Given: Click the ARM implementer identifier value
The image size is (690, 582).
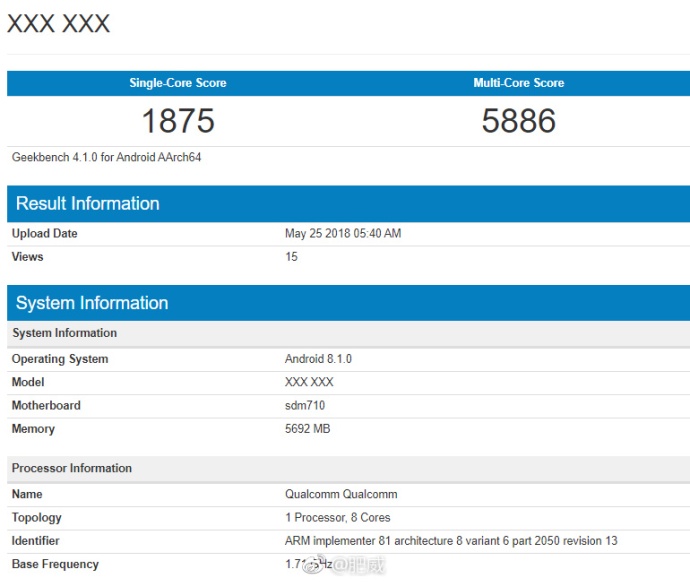Looking at the screenshot, I should point(451,541).
